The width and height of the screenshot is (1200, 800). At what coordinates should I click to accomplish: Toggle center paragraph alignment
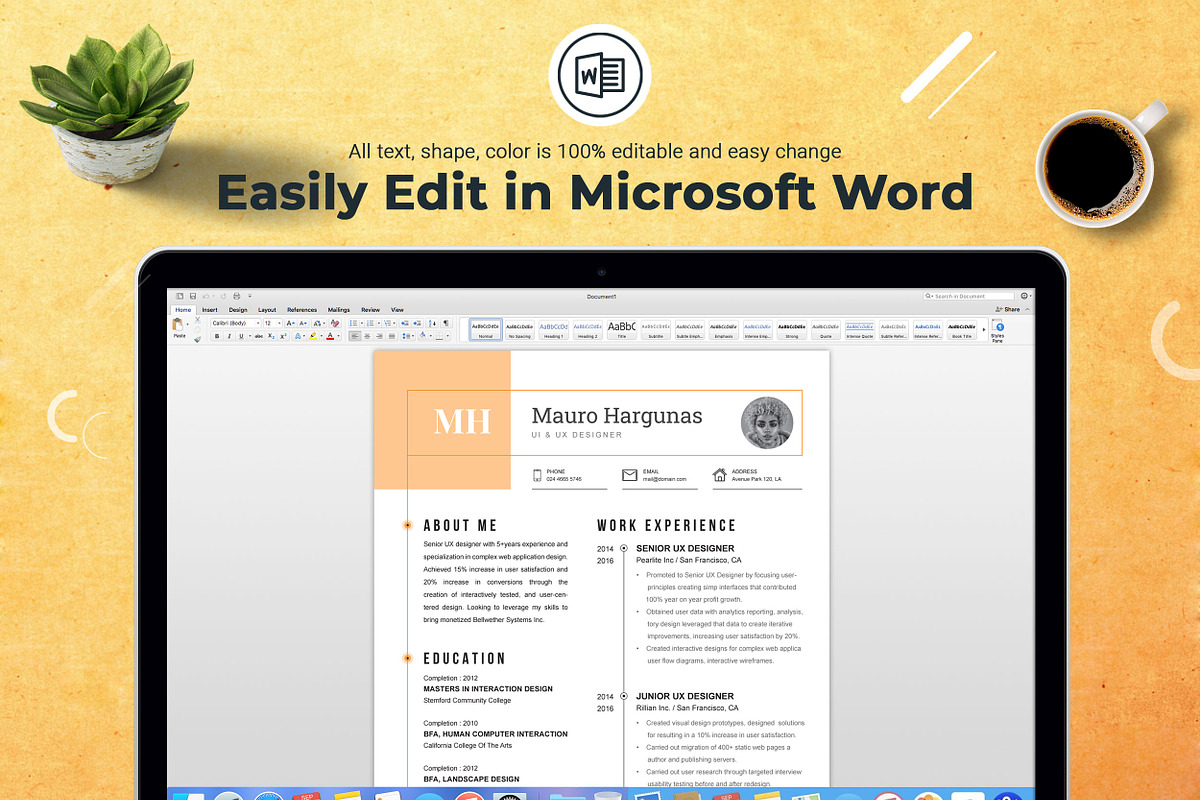(x=367, y=336)
